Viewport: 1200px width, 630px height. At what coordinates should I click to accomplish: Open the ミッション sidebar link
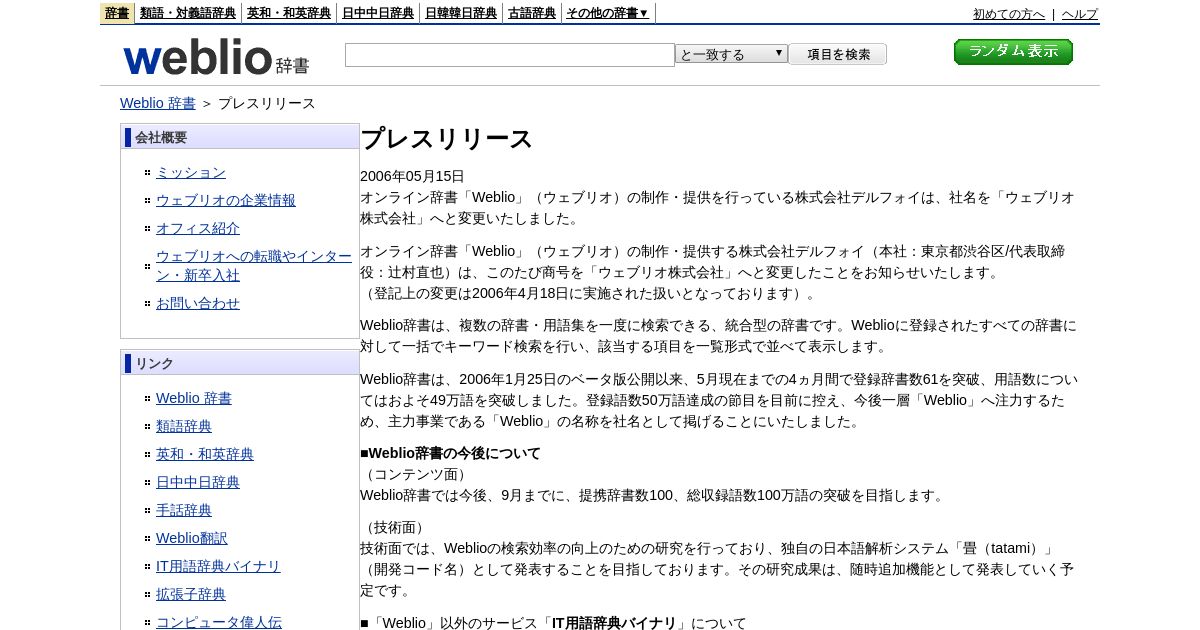click(x=191, y=172)
